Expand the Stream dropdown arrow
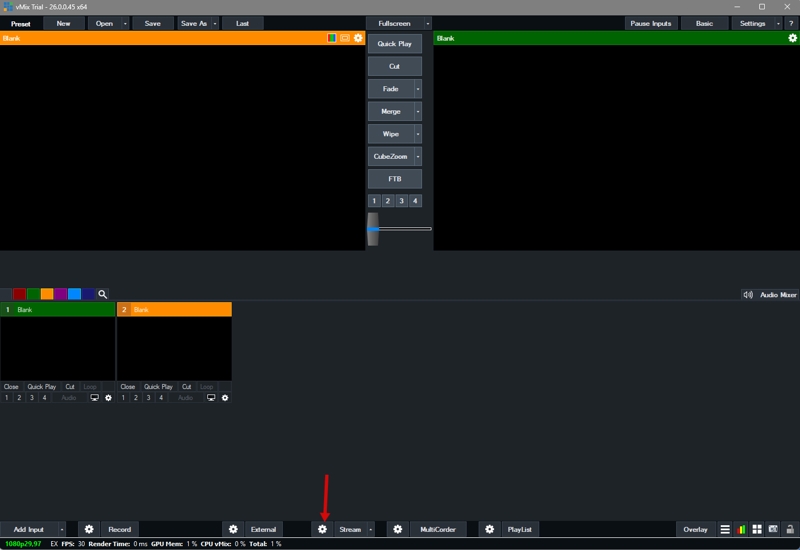Viewport: 800px width, 550px height. point(370,529)
